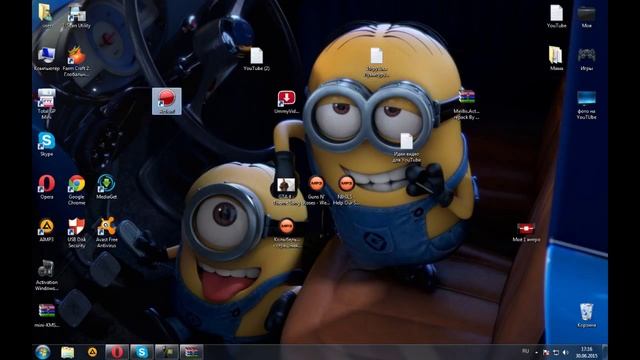Launch AIMP3 desktop shortcut
Image resolution: width=640 pixels, height=360 pixels.
pyautogui.click(x=47, y=229)
